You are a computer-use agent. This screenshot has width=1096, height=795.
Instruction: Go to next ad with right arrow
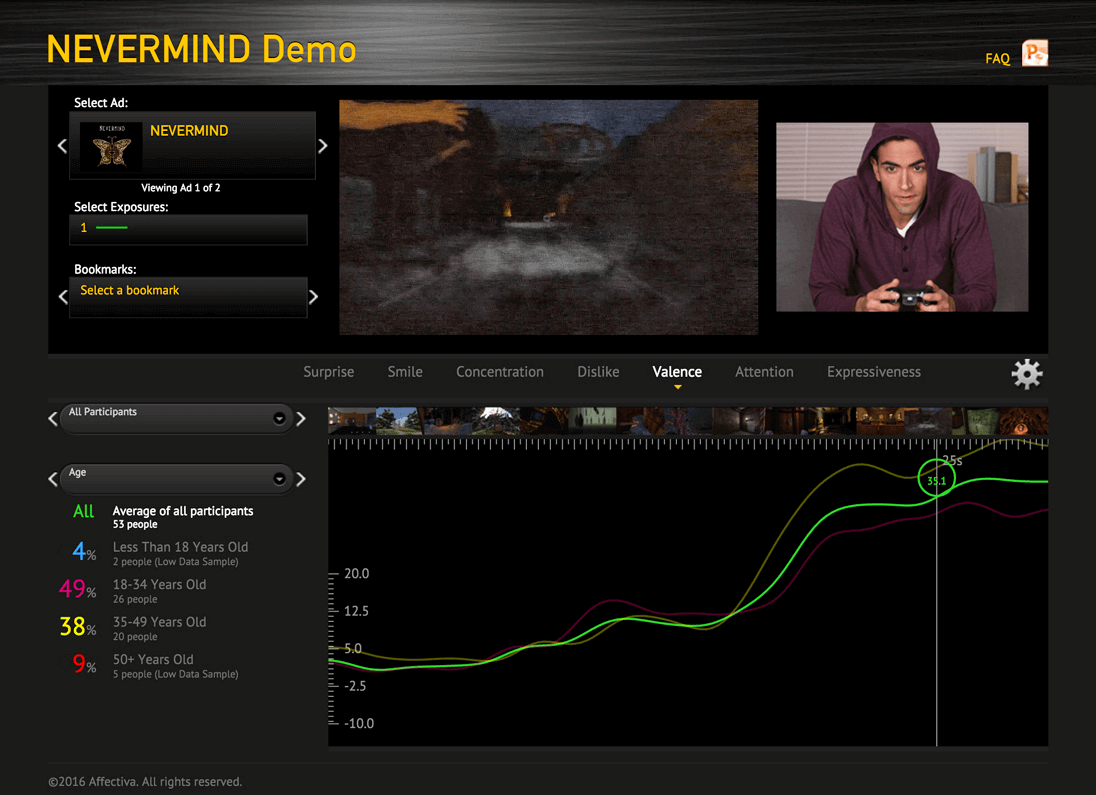(x=322, y=145)
